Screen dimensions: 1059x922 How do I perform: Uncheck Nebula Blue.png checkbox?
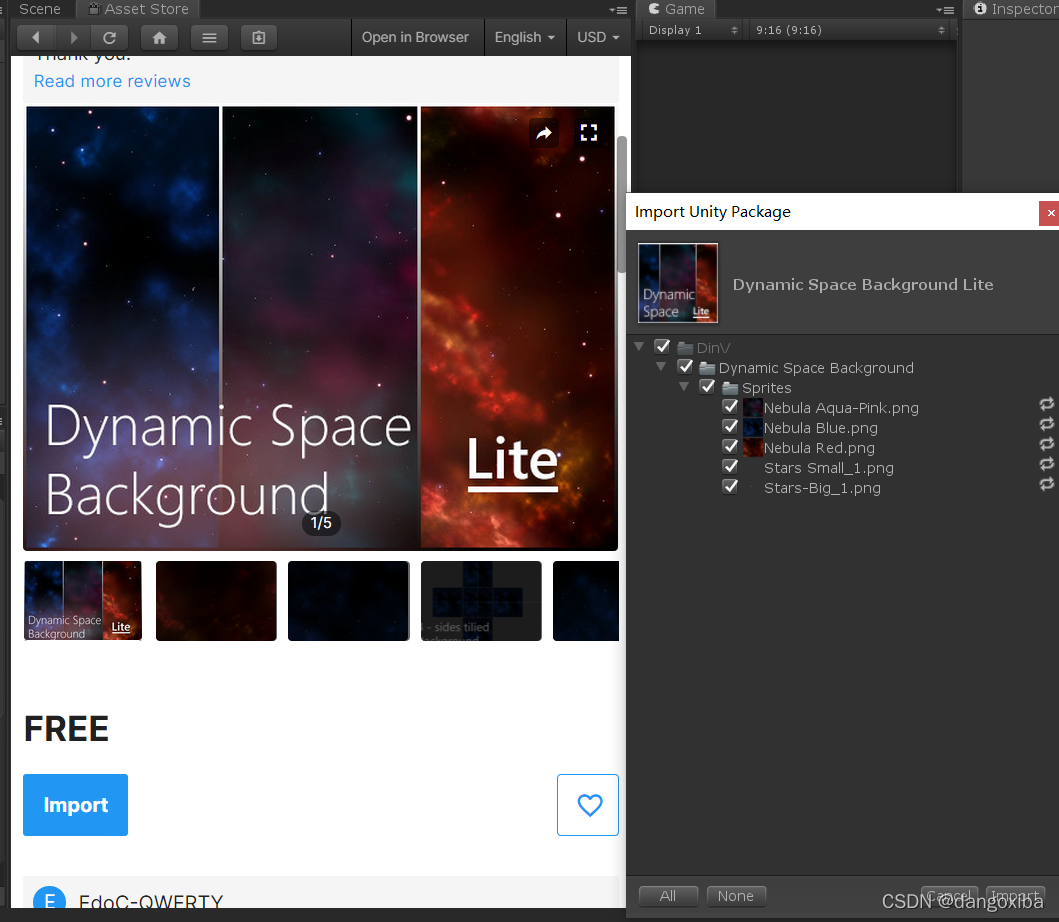[729, 427]
